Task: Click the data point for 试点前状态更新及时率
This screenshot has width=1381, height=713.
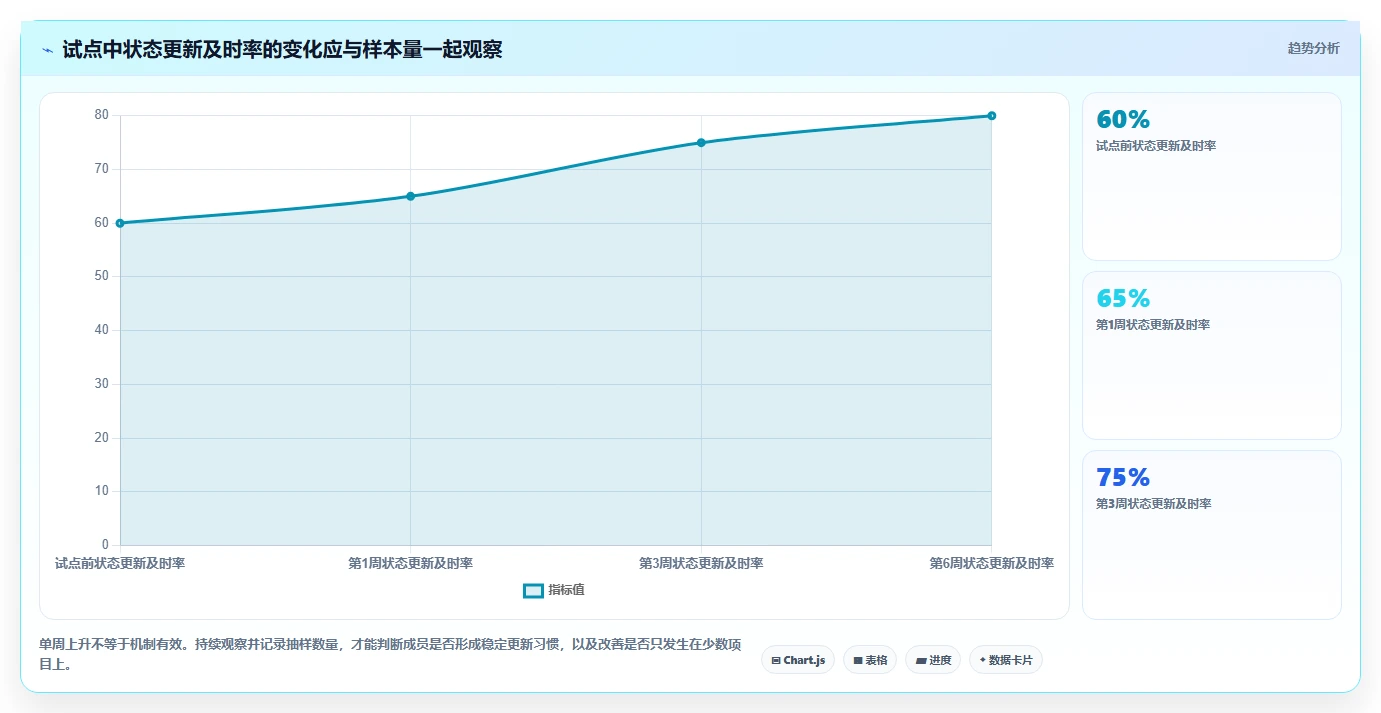Action: click(120, 223)
